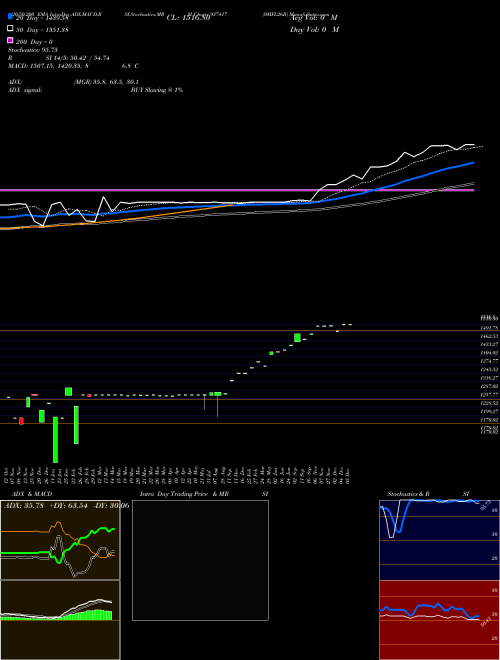Click the 'ADX: 35.78' panel header reading
This screenshot has width=500, height=660.
[x=24, y=505]
